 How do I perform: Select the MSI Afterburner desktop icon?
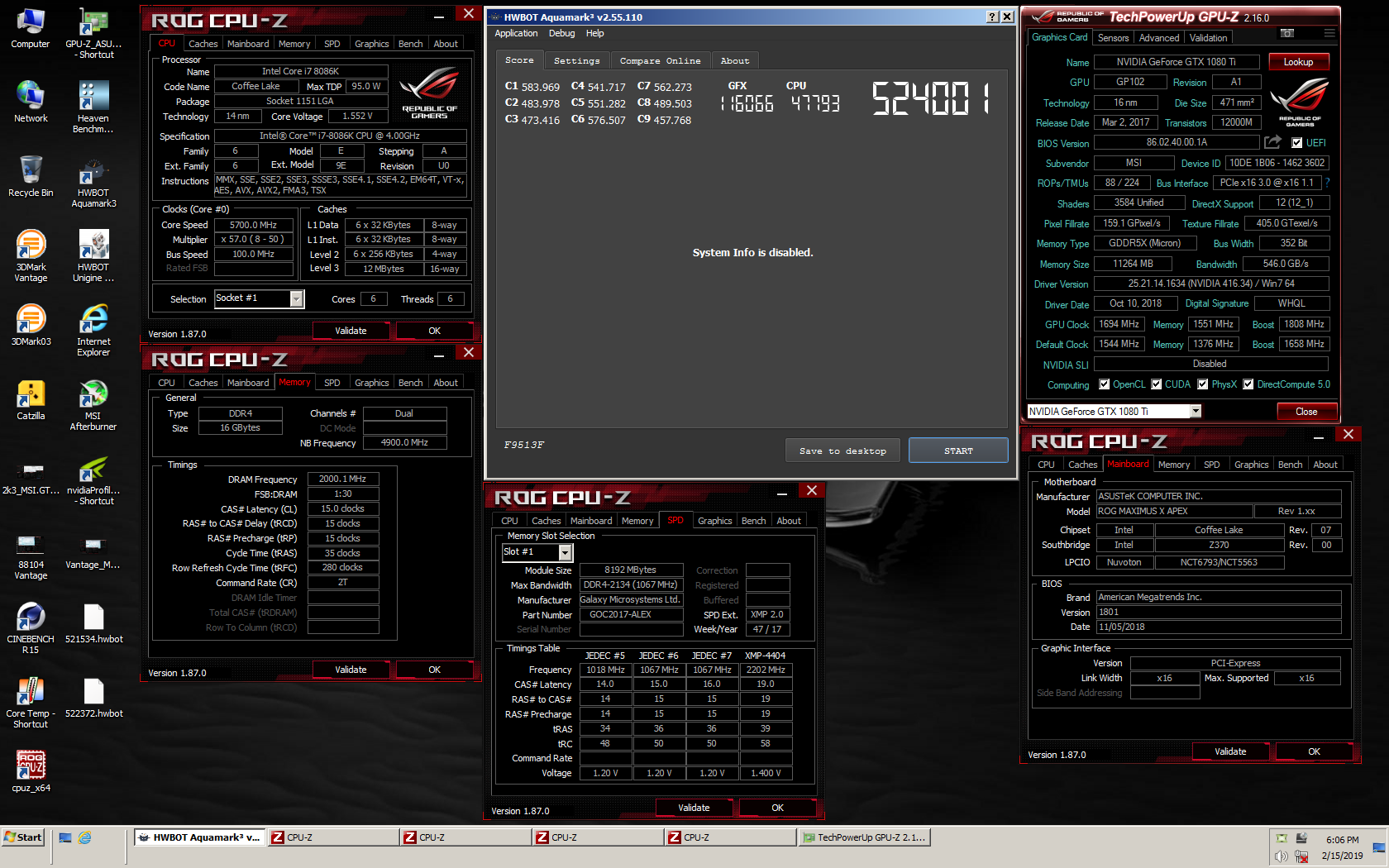pyautogui.click(x=93, y=405)
